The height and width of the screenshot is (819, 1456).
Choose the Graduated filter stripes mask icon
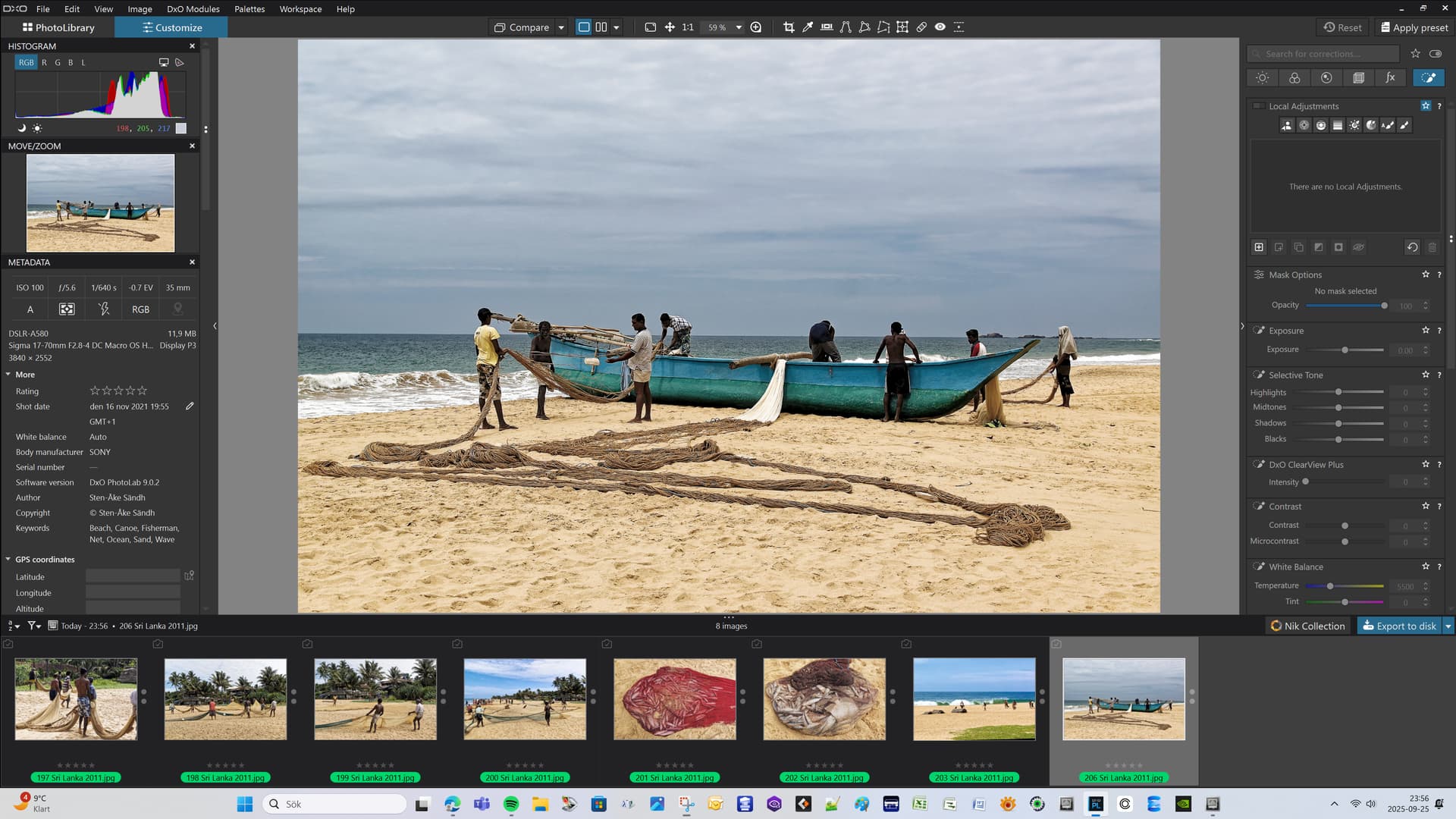(1338, 125)
